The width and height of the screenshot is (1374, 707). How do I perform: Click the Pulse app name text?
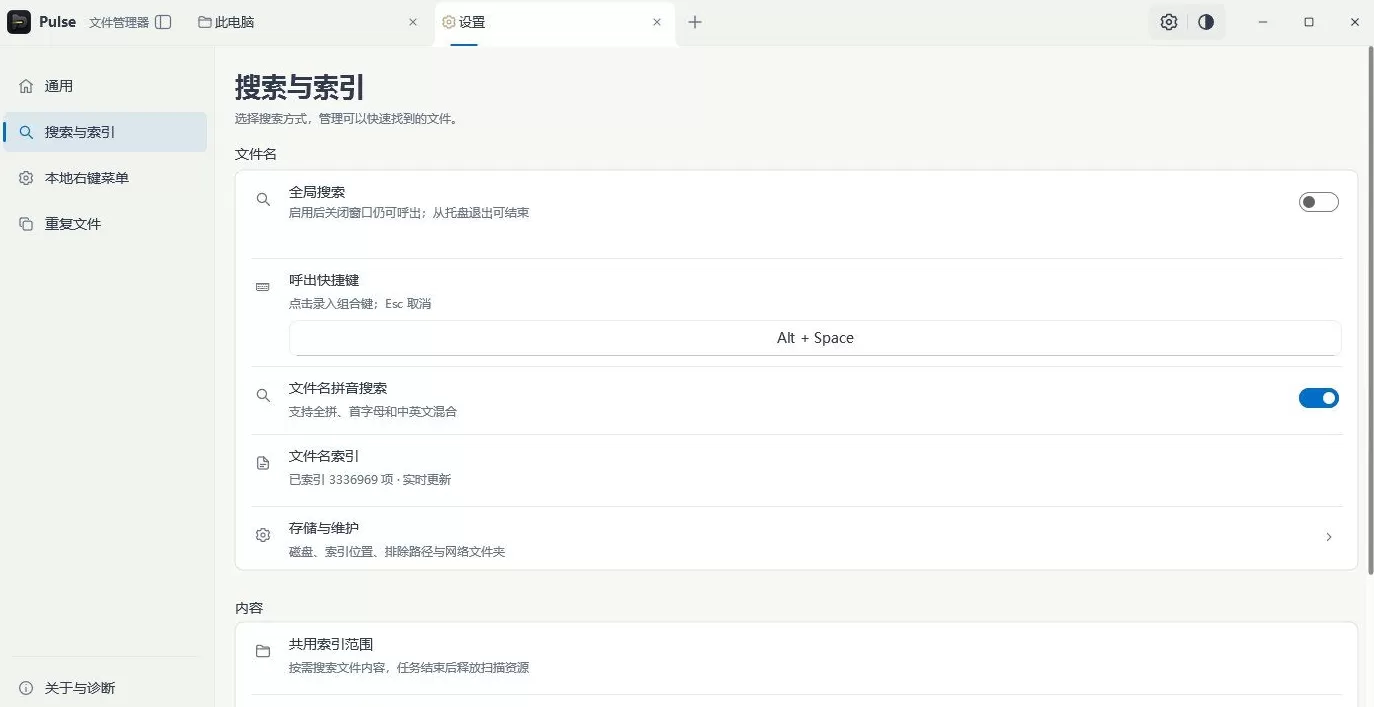[x=58, y=22]
